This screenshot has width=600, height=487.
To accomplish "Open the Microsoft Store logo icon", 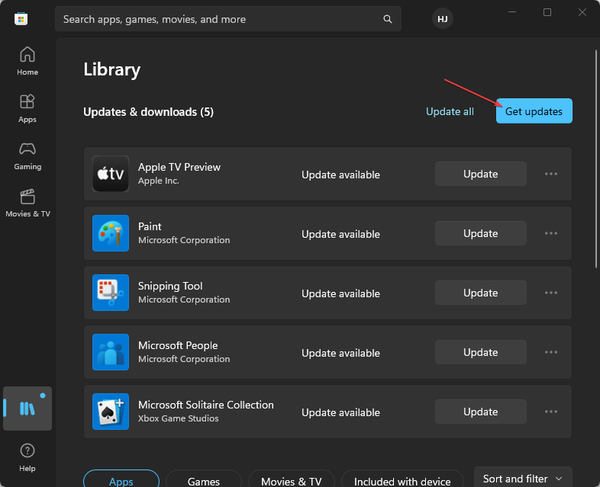I will (21, 18).
